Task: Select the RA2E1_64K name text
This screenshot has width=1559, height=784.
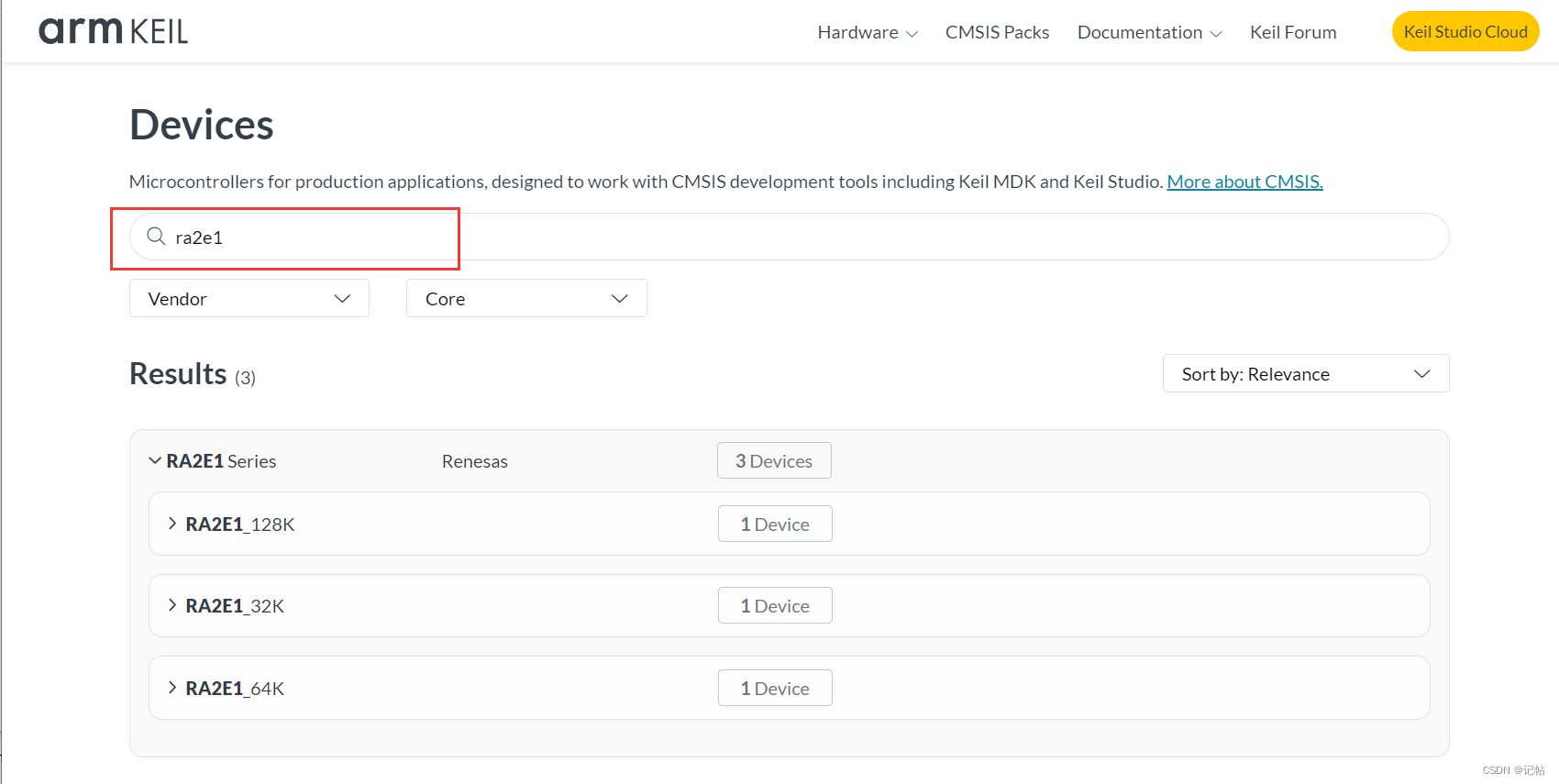Action: point(235,689)
